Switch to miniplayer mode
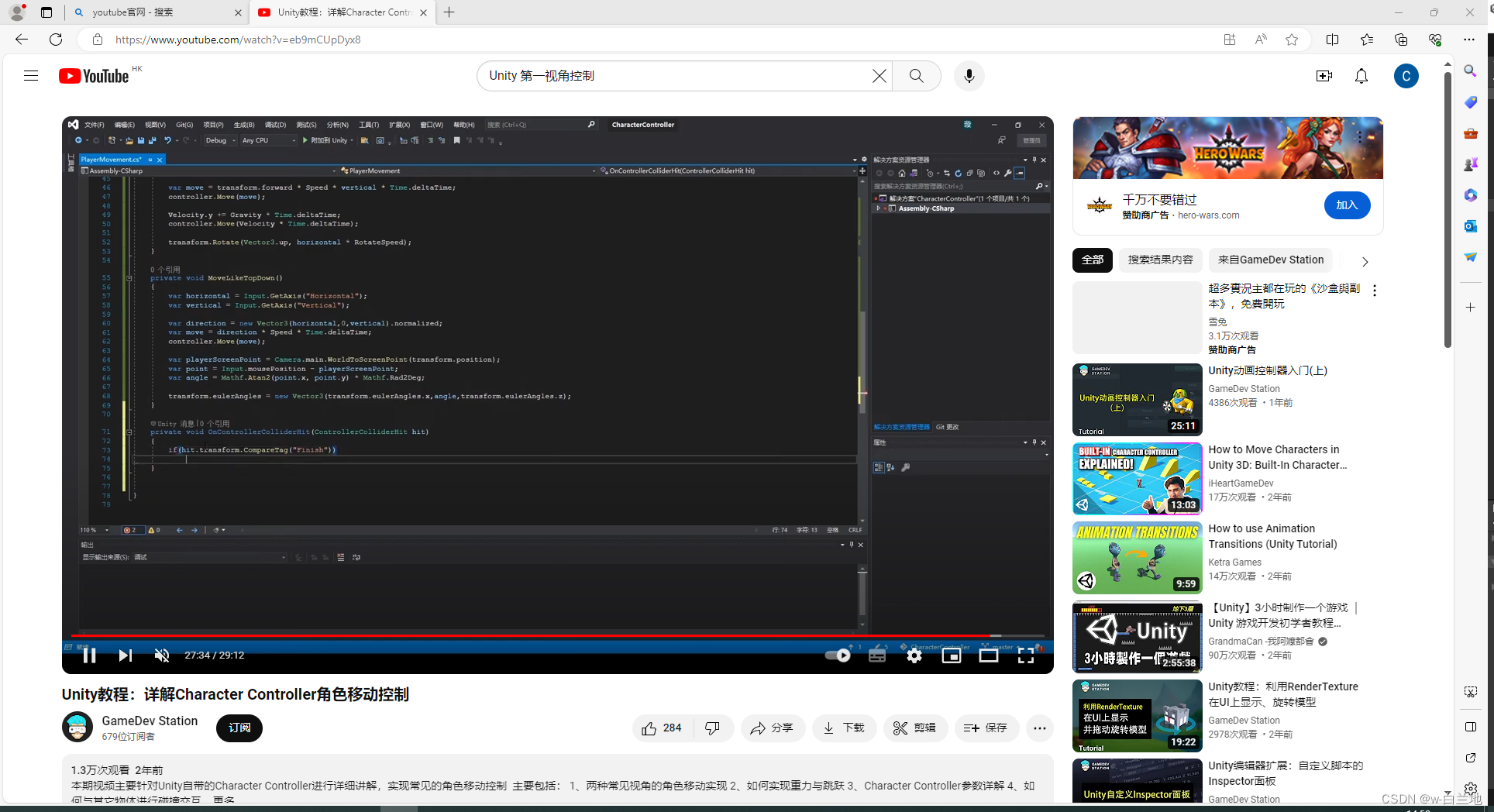Image resolution: width=1494 pixels, height=812 pixels. click(x=952, y=655)
